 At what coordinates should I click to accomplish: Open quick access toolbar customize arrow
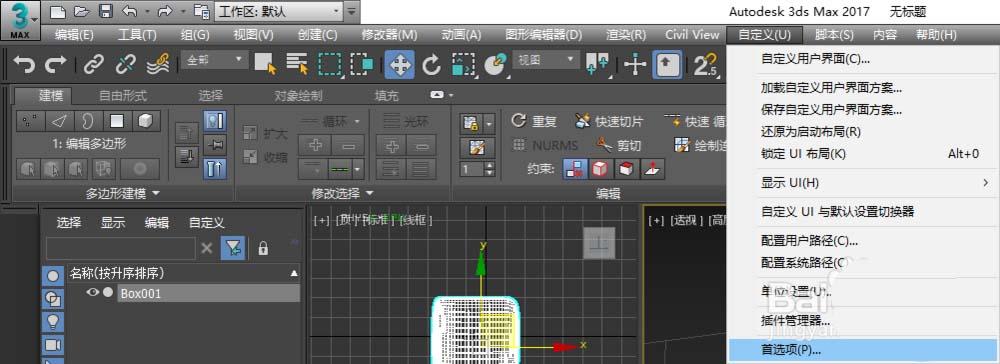351,11
